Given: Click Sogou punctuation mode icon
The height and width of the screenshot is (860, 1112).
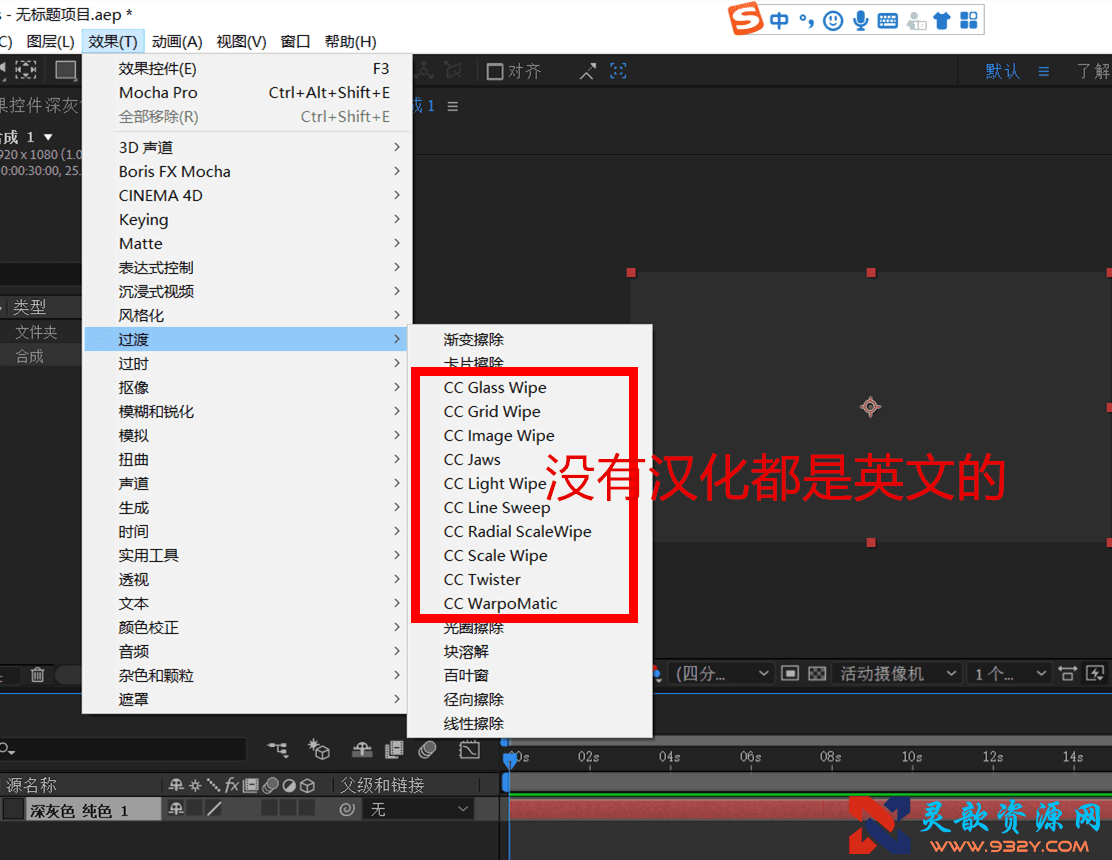Looking at the screenshot, I should coord(806,21).
